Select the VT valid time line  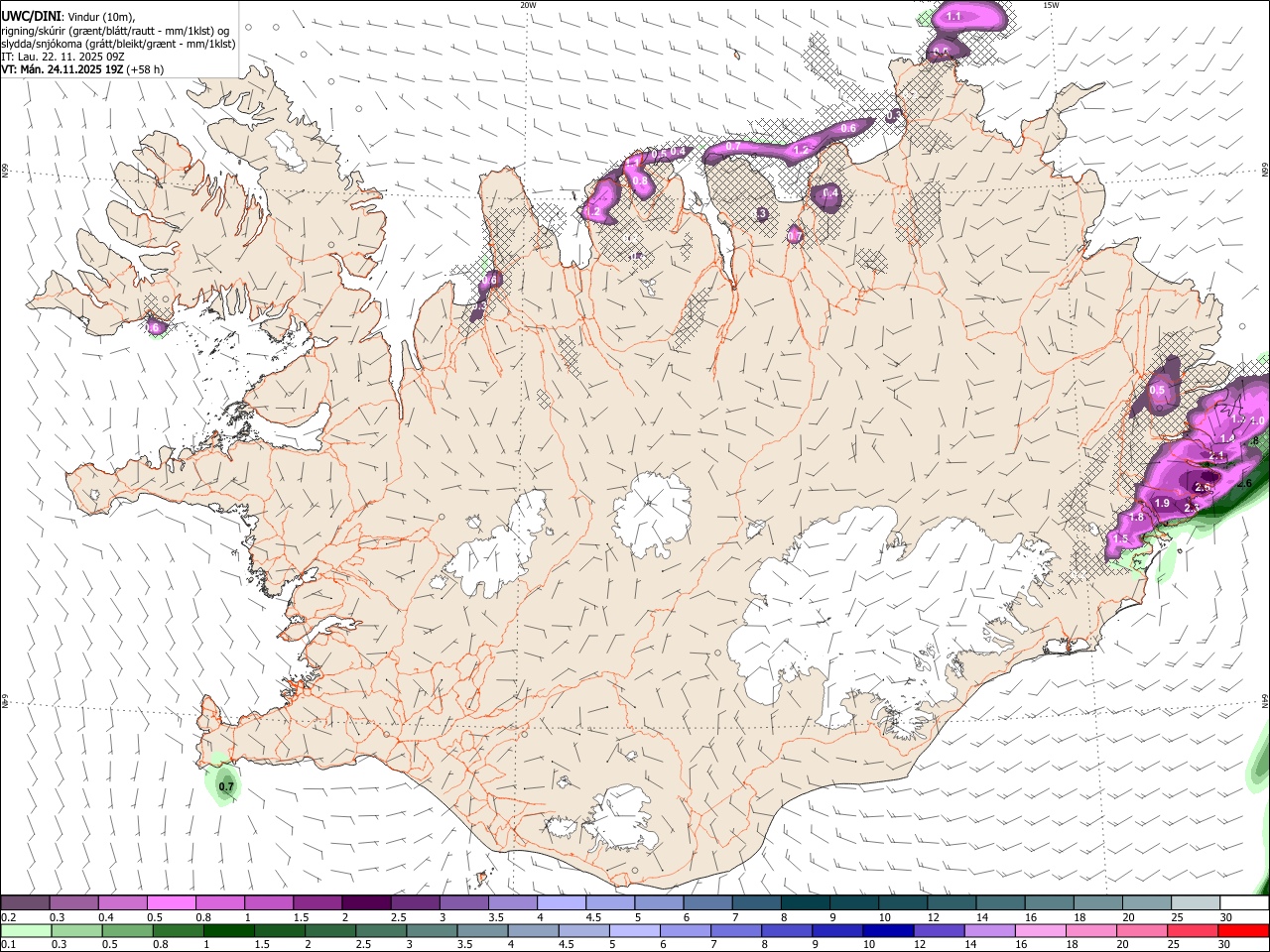[x=82, y=69]
